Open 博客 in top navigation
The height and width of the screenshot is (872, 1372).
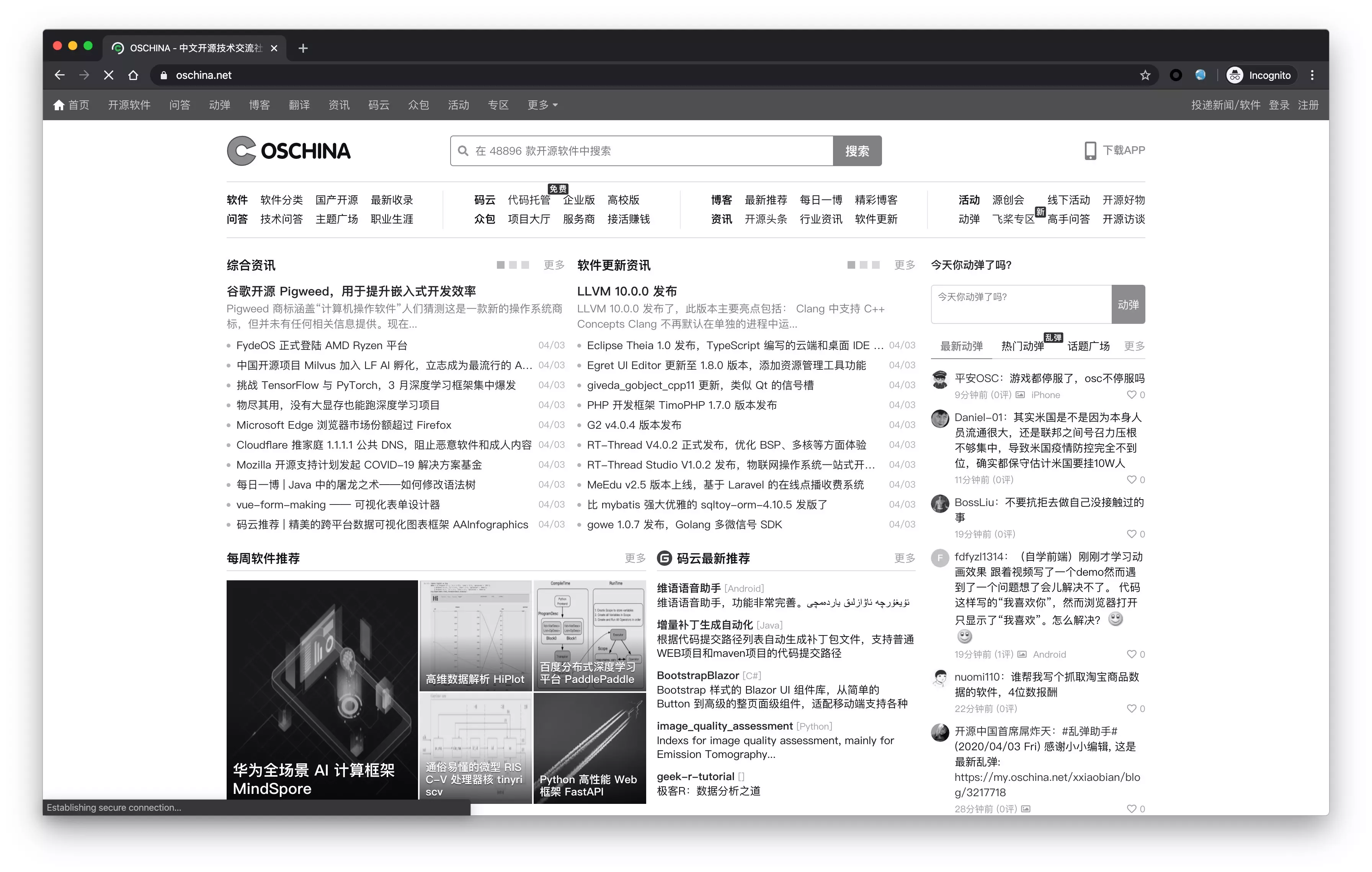(x=259, y=105)
